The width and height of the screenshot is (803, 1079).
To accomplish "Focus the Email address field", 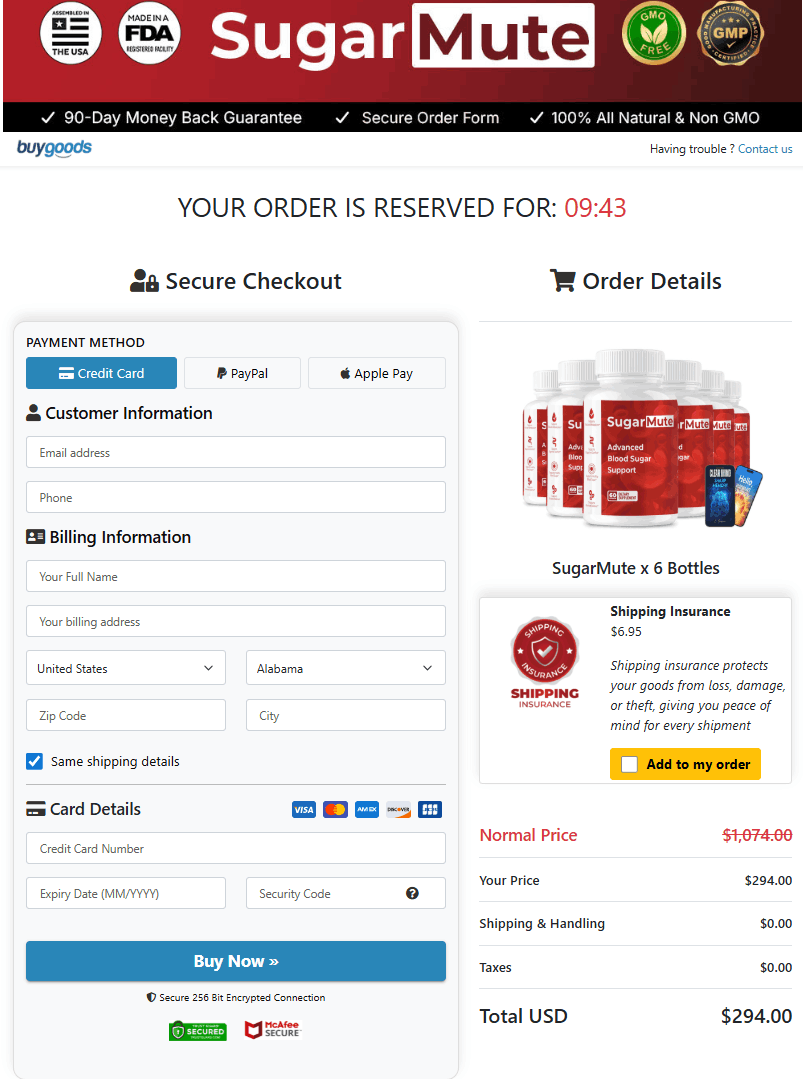I will (236, 452).
